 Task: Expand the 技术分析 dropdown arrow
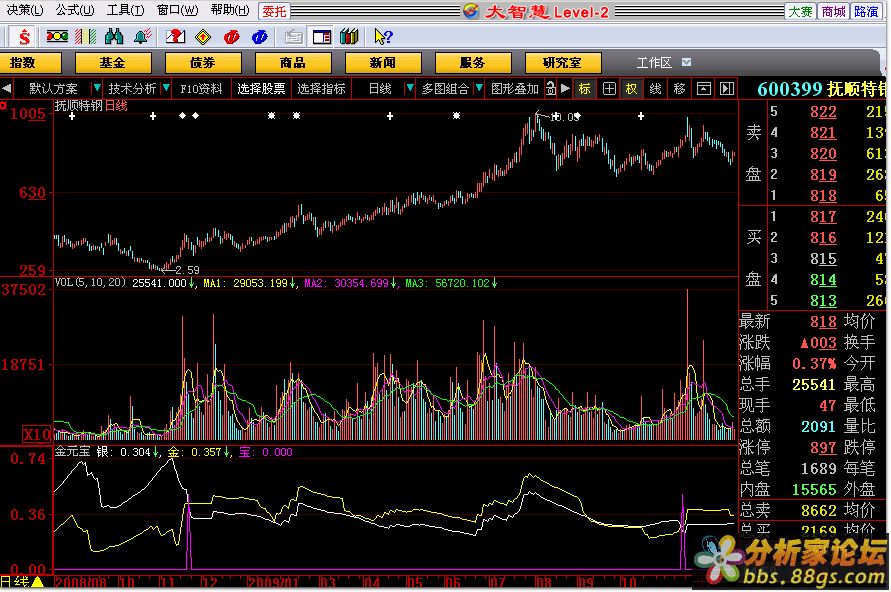(x=166, y=88)
